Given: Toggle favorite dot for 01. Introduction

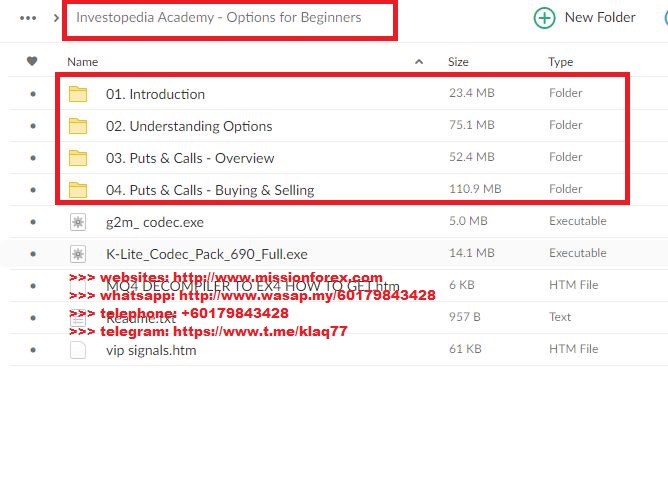Looking at the screenshot, I should click(33, 94).
